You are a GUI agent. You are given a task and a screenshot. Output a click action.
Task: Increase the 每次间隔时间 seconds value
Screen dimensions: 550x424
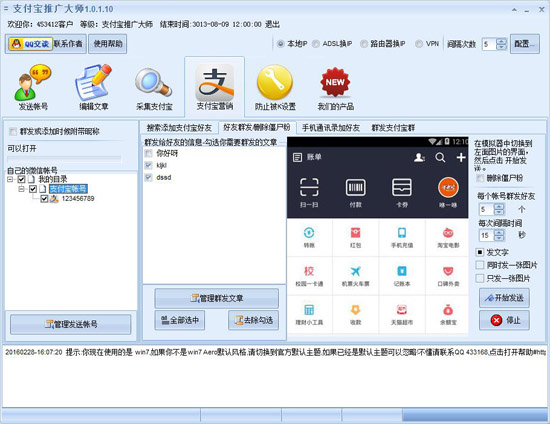coord(499,233)
